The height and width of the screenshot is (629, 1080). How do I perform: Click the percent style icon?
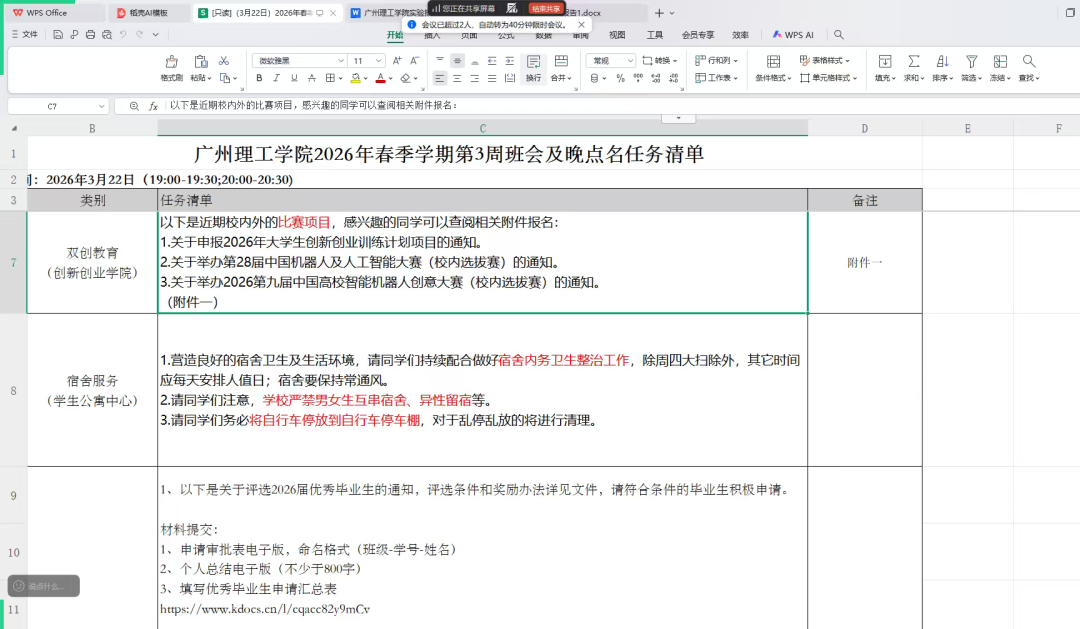point(620,78)
